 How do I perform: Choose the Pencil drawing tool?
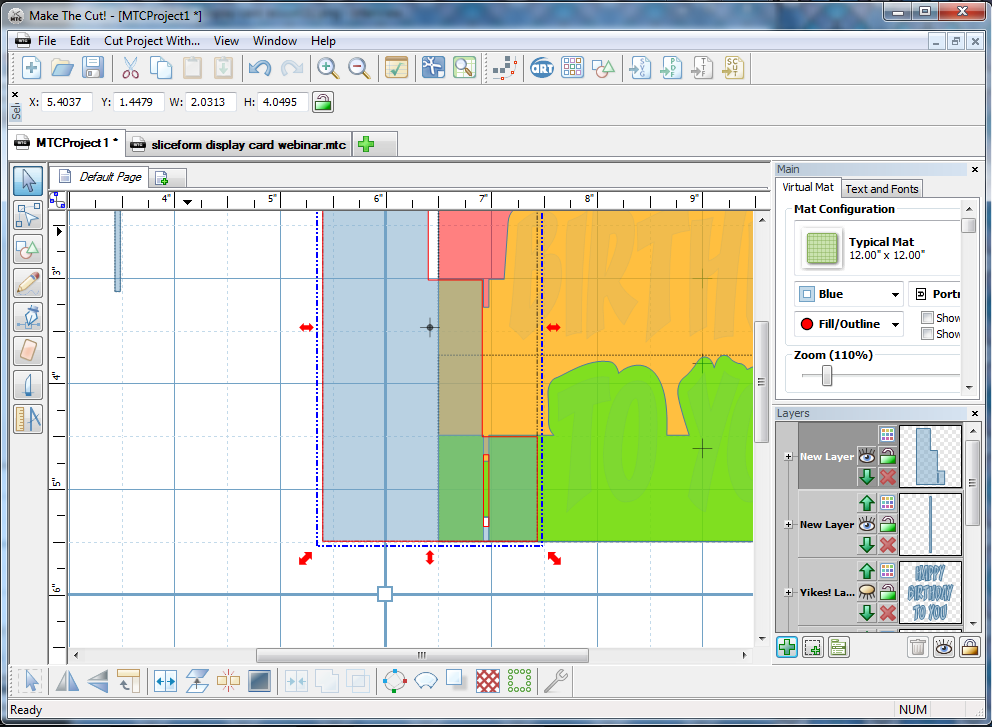tap(28, 283)
